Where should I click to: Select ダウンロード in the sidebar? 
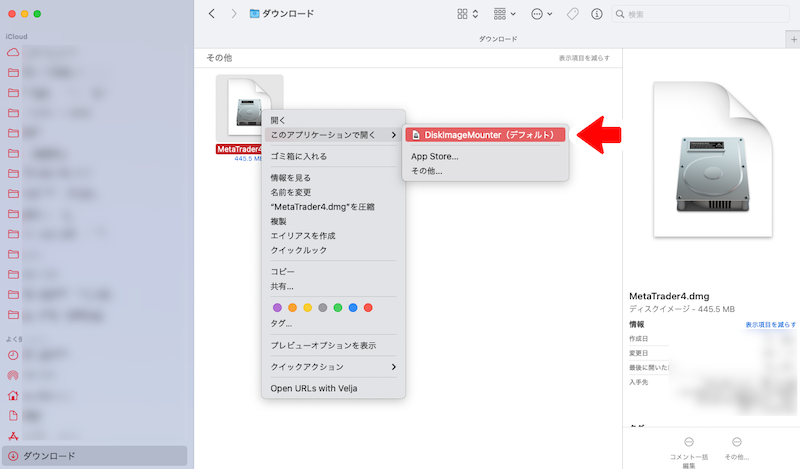(x=94, y=456)
